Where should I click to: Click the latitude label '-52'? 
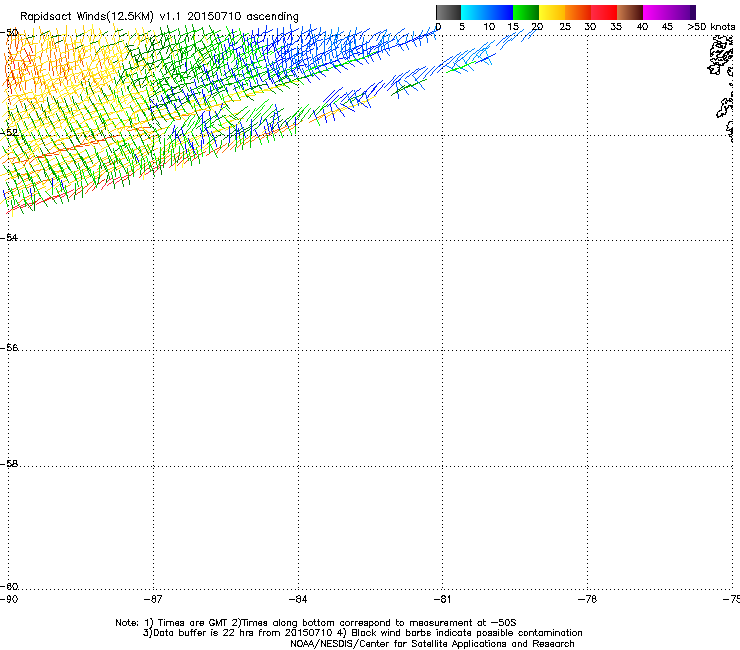(x=9, y=133)
